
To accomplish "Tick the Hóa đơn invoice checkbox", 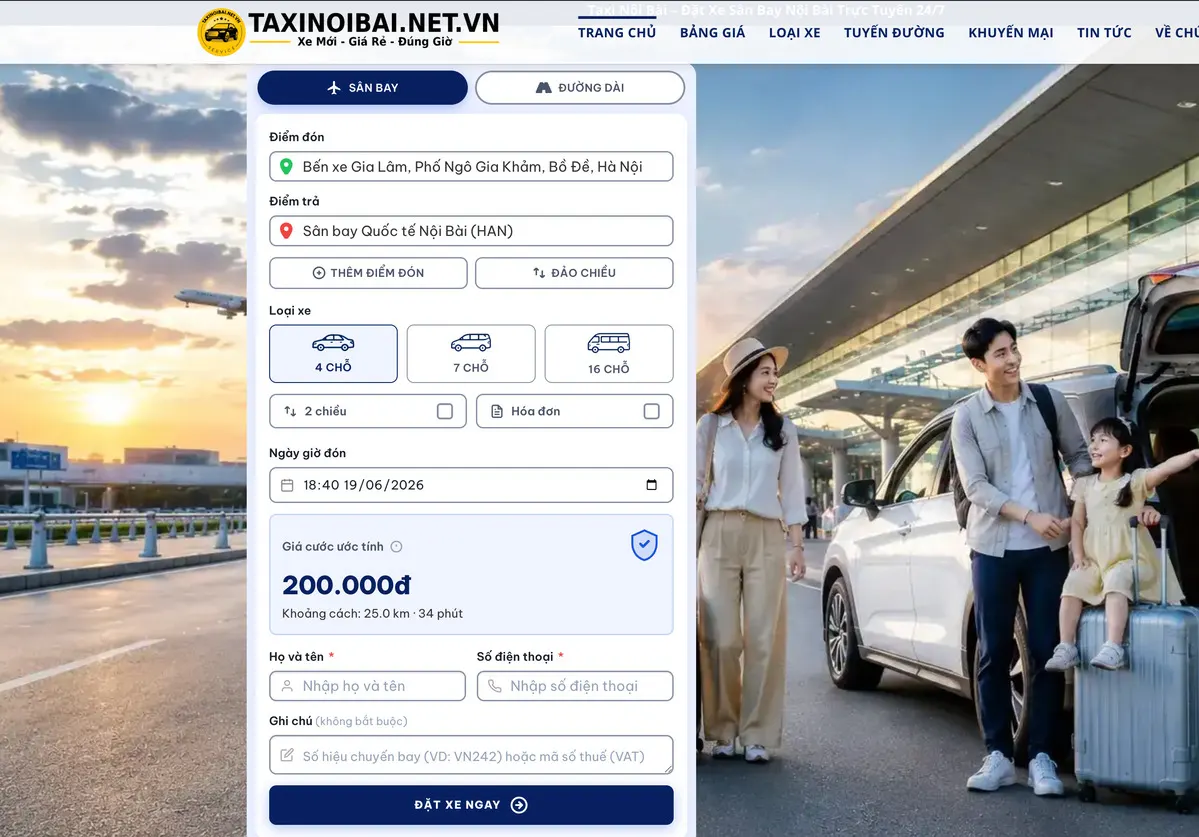I will pos(651,411).
